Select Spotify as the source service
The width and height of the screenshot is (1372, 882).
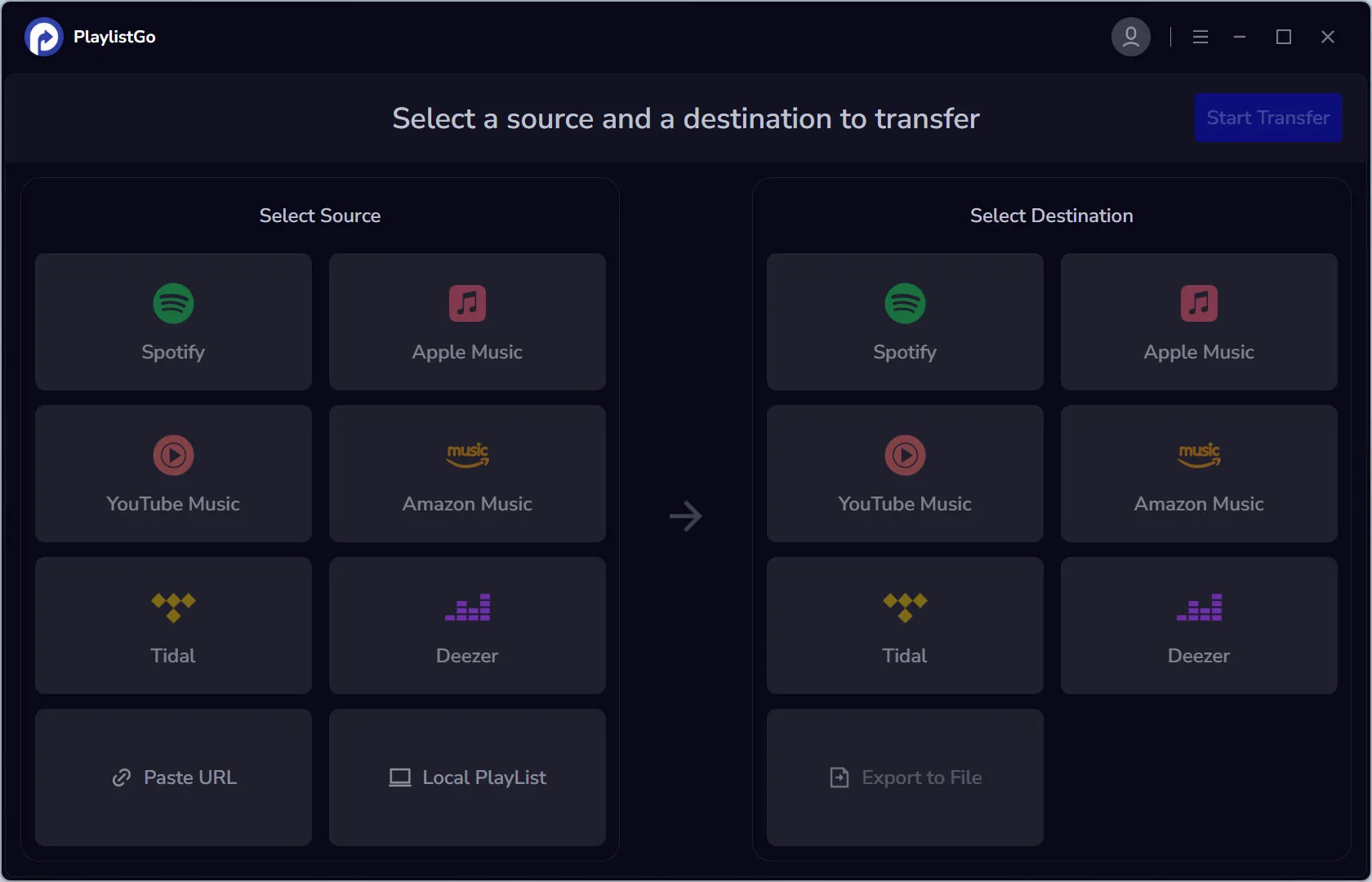172,322
